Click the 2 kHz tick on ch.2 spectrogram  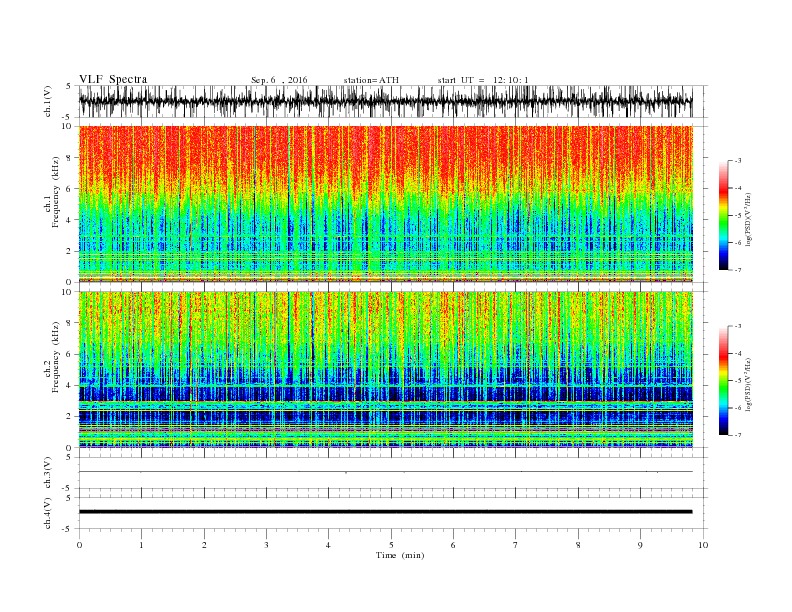(x=69, y=417)
